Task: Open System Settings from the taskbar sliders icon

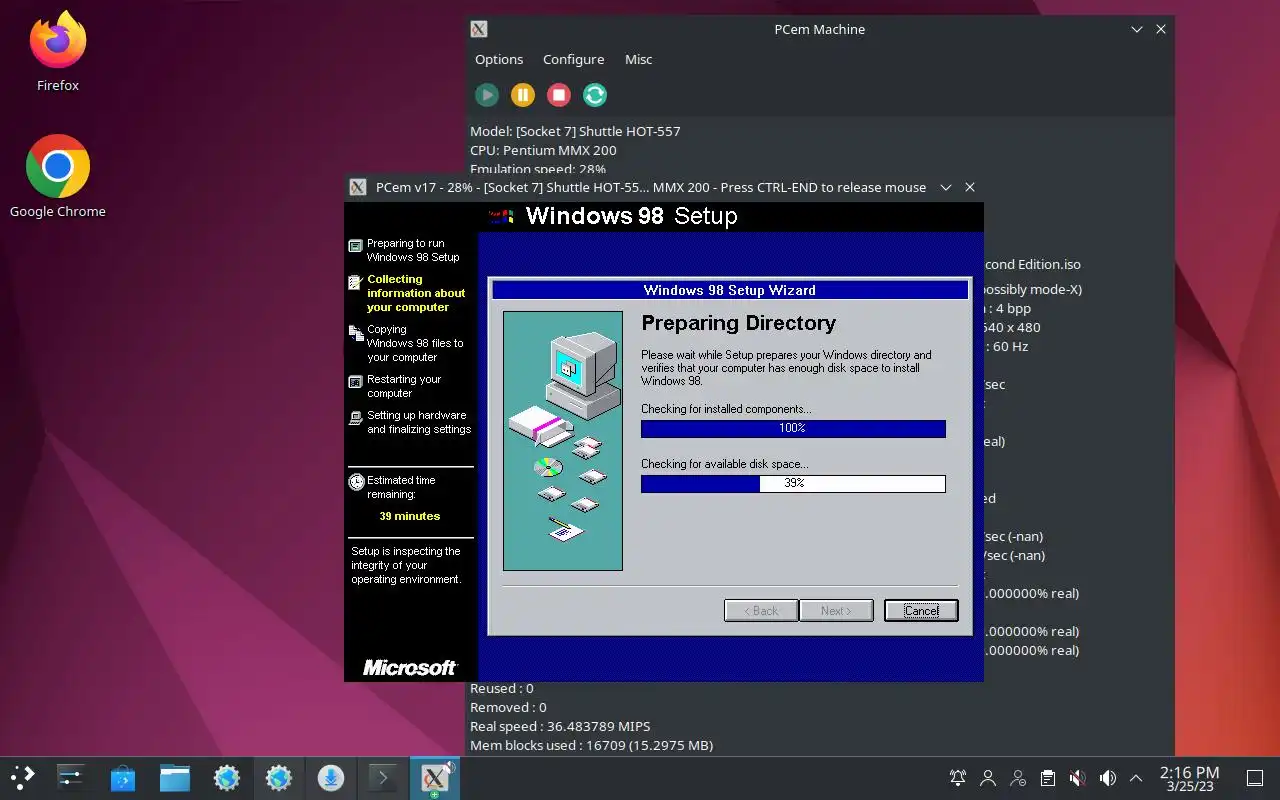Action: 71,777
